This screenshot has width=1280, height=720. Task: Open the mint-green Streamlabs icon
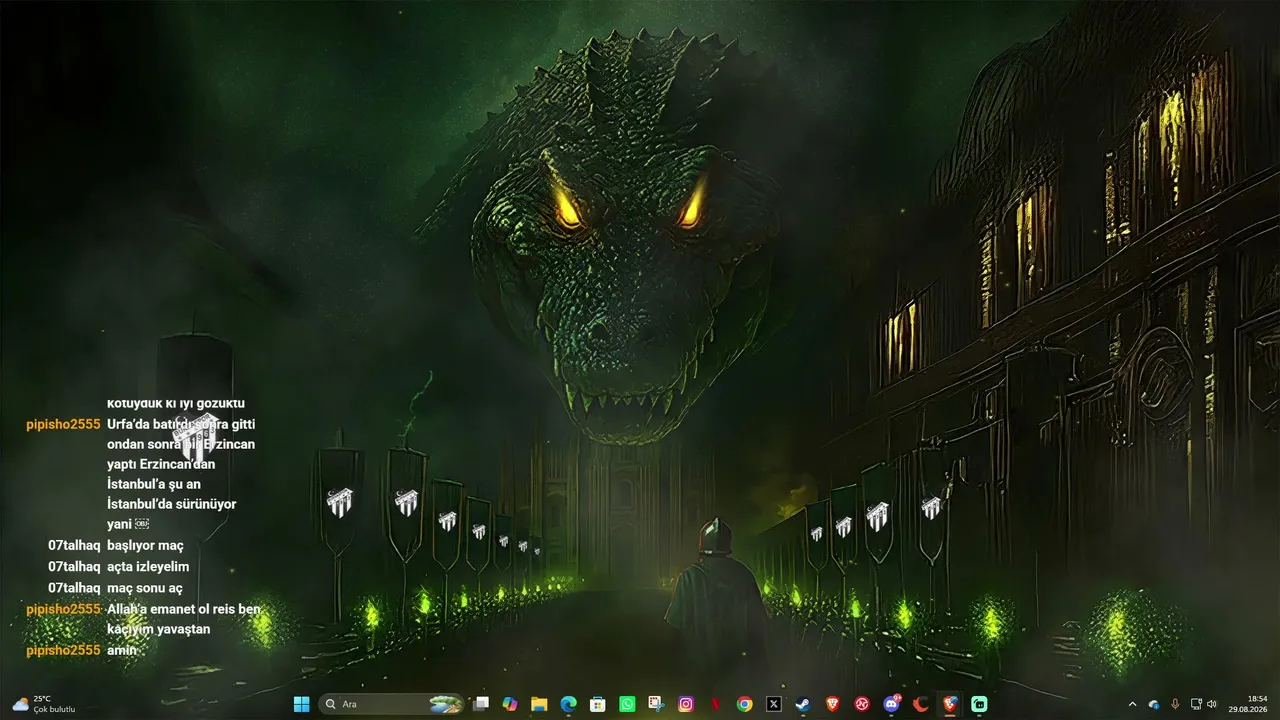pos(979,704)
